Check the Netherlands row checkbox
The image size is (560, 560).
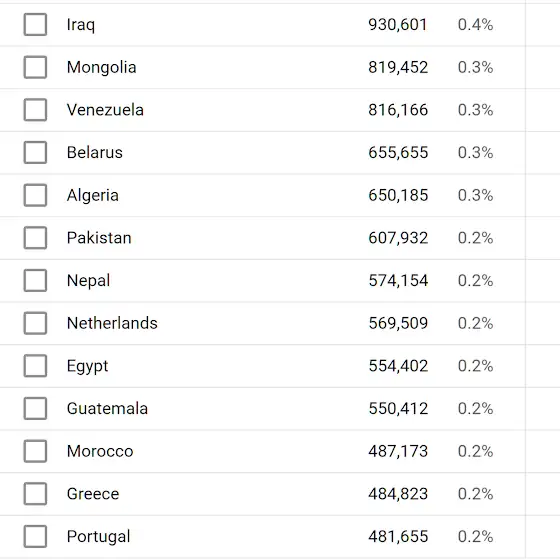coord(35,323)
